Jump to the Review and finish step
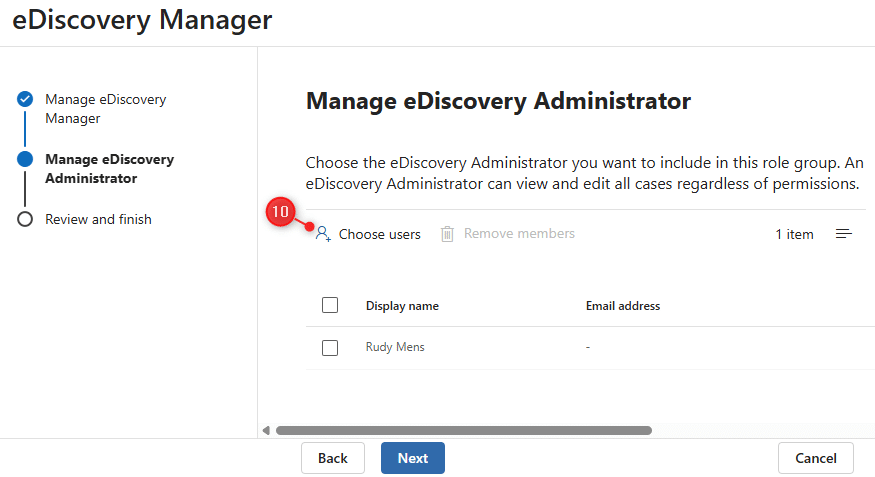This screenshot has width=875, height=477. (x=98, y=219)
